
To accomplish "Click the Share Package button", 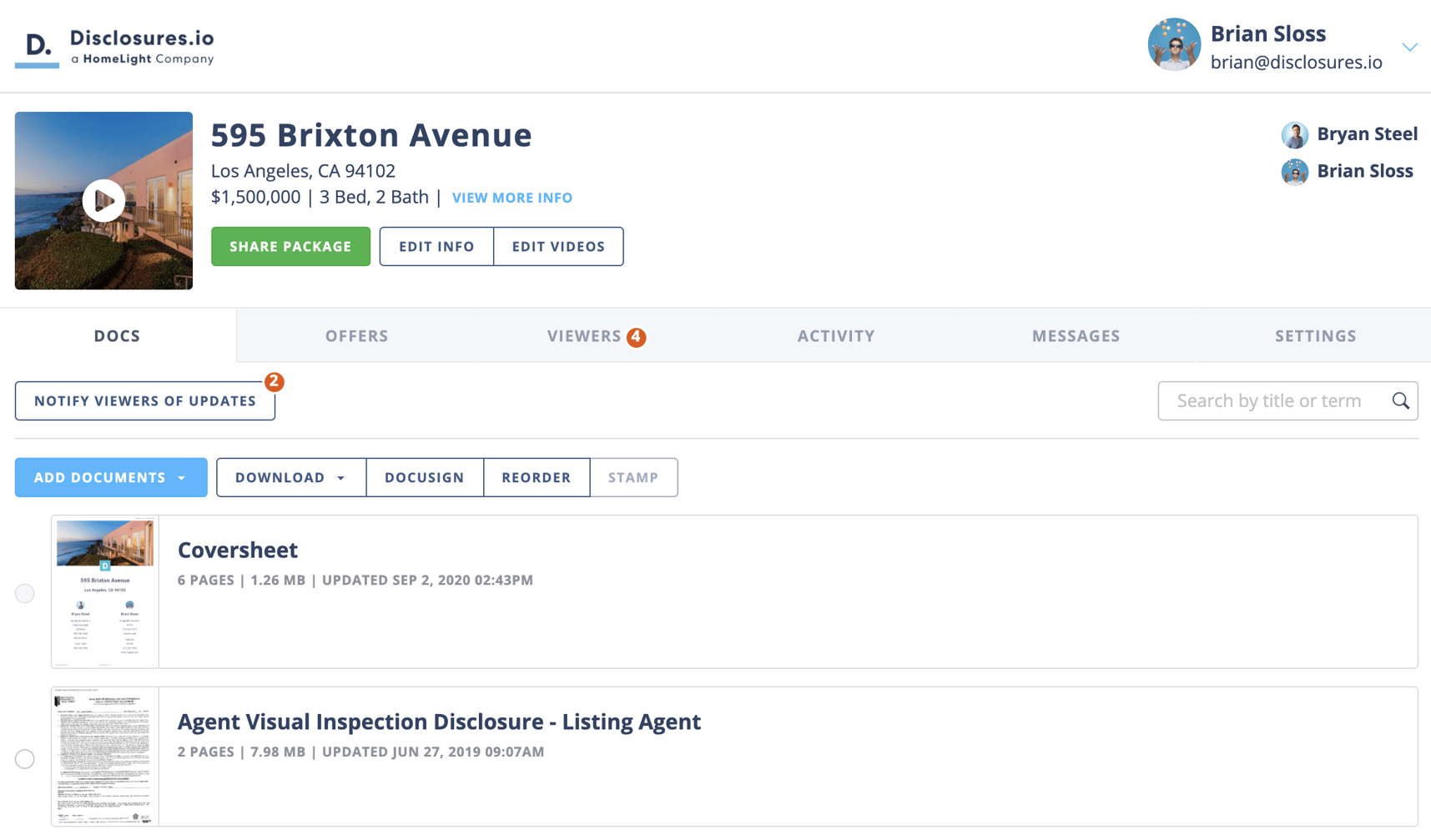I will (x=290, y=246).
